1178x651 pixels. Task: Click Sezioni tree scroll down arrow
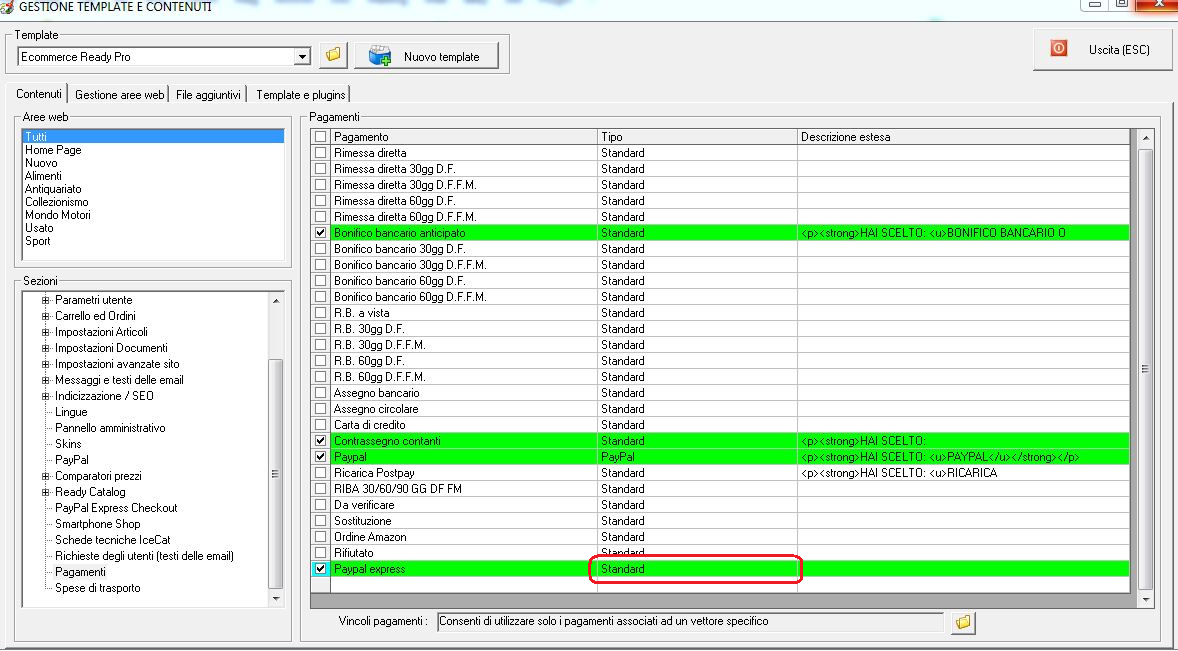[276, 598]
